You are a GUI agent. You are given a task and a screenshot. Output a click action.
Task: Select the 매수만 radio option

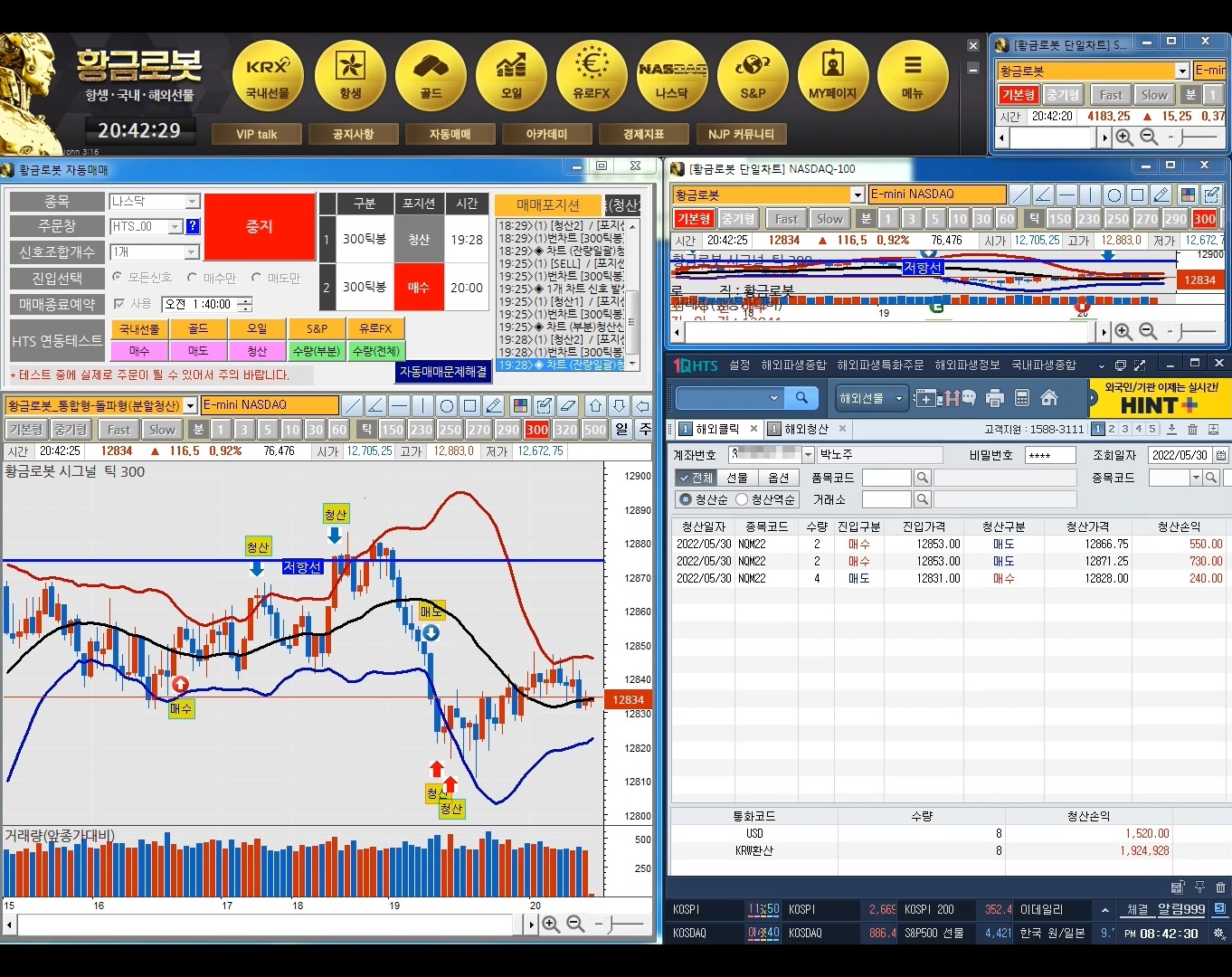coord(192,278)
